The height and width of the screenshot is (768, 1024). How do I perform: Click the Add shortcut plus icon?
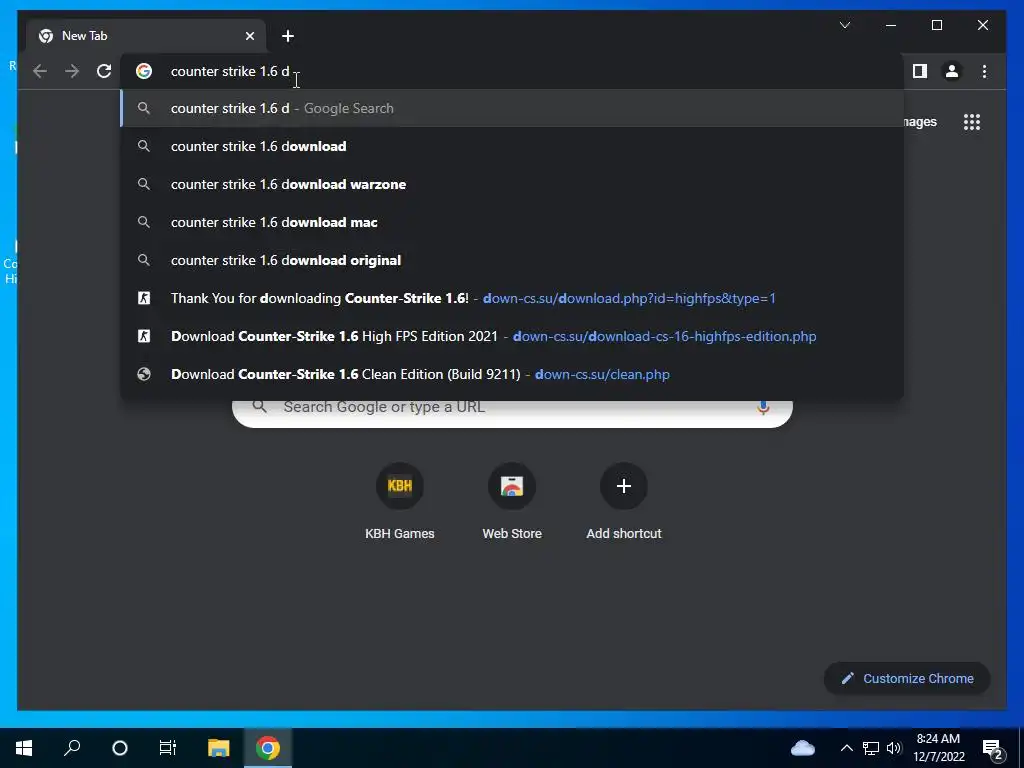624,486
